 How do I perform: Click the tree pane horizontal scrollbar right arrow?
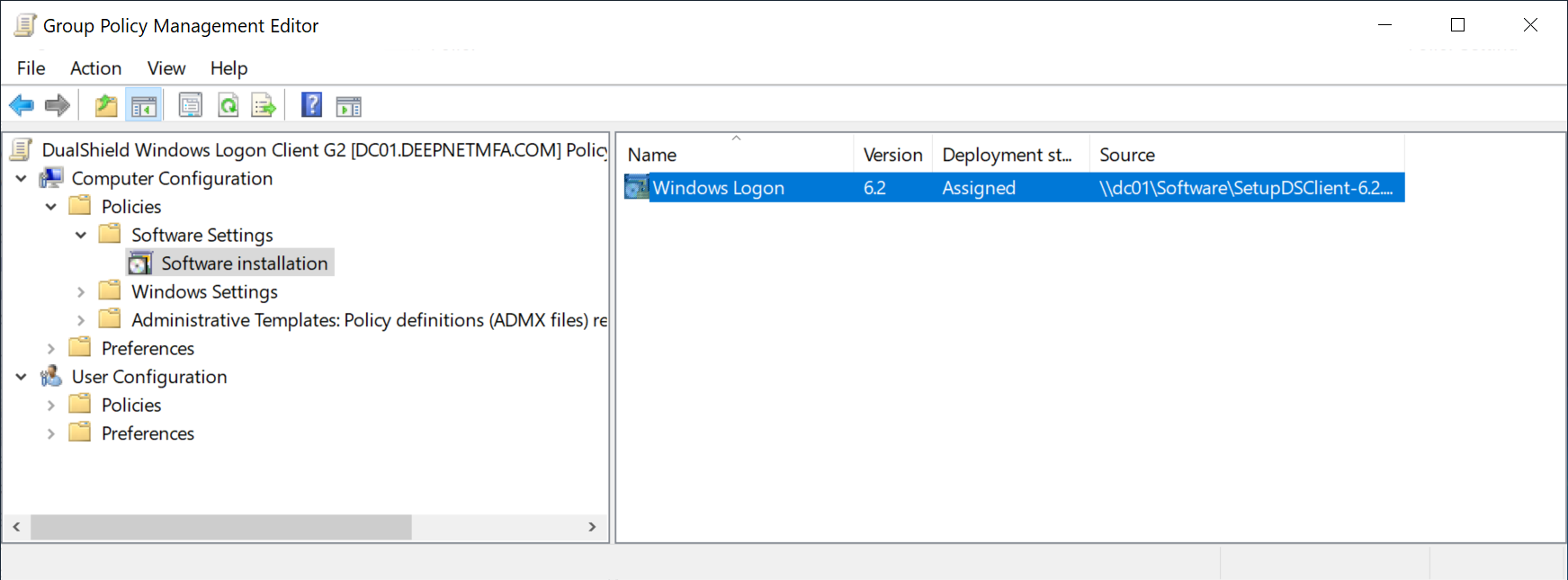592,527
